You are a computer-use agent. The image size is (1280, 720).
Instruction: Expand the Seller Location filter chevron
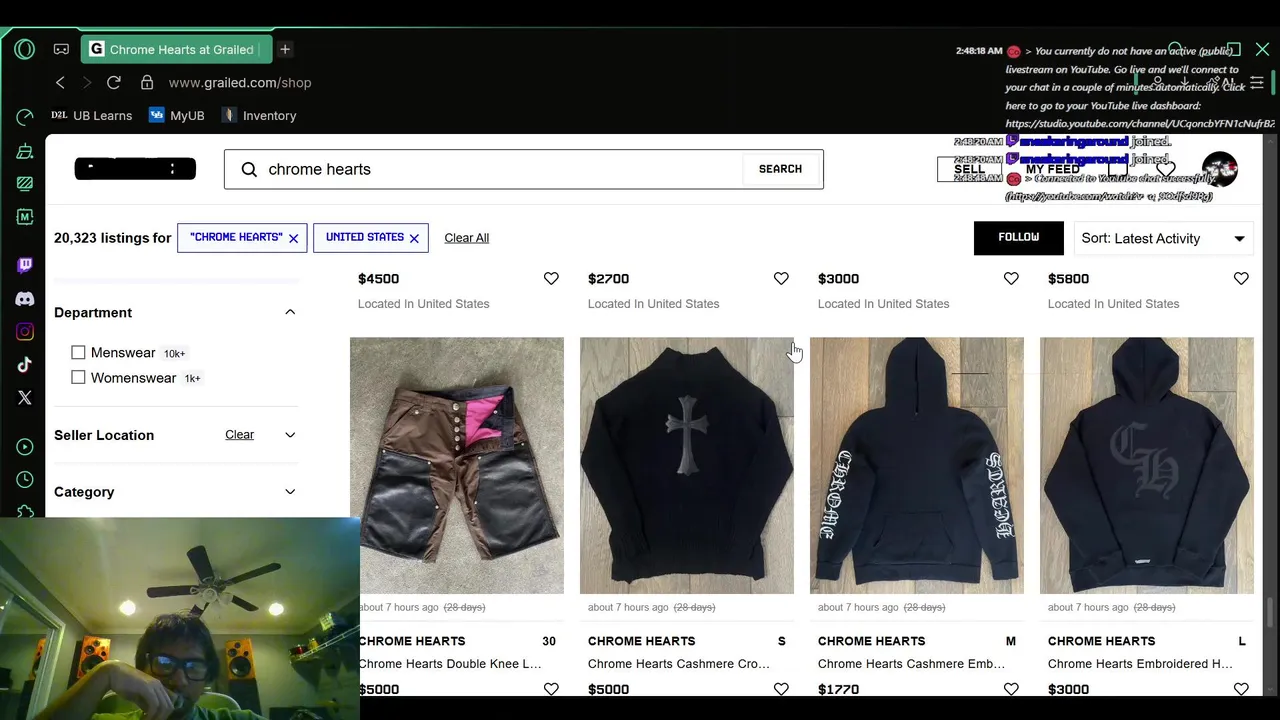(290, 435)
